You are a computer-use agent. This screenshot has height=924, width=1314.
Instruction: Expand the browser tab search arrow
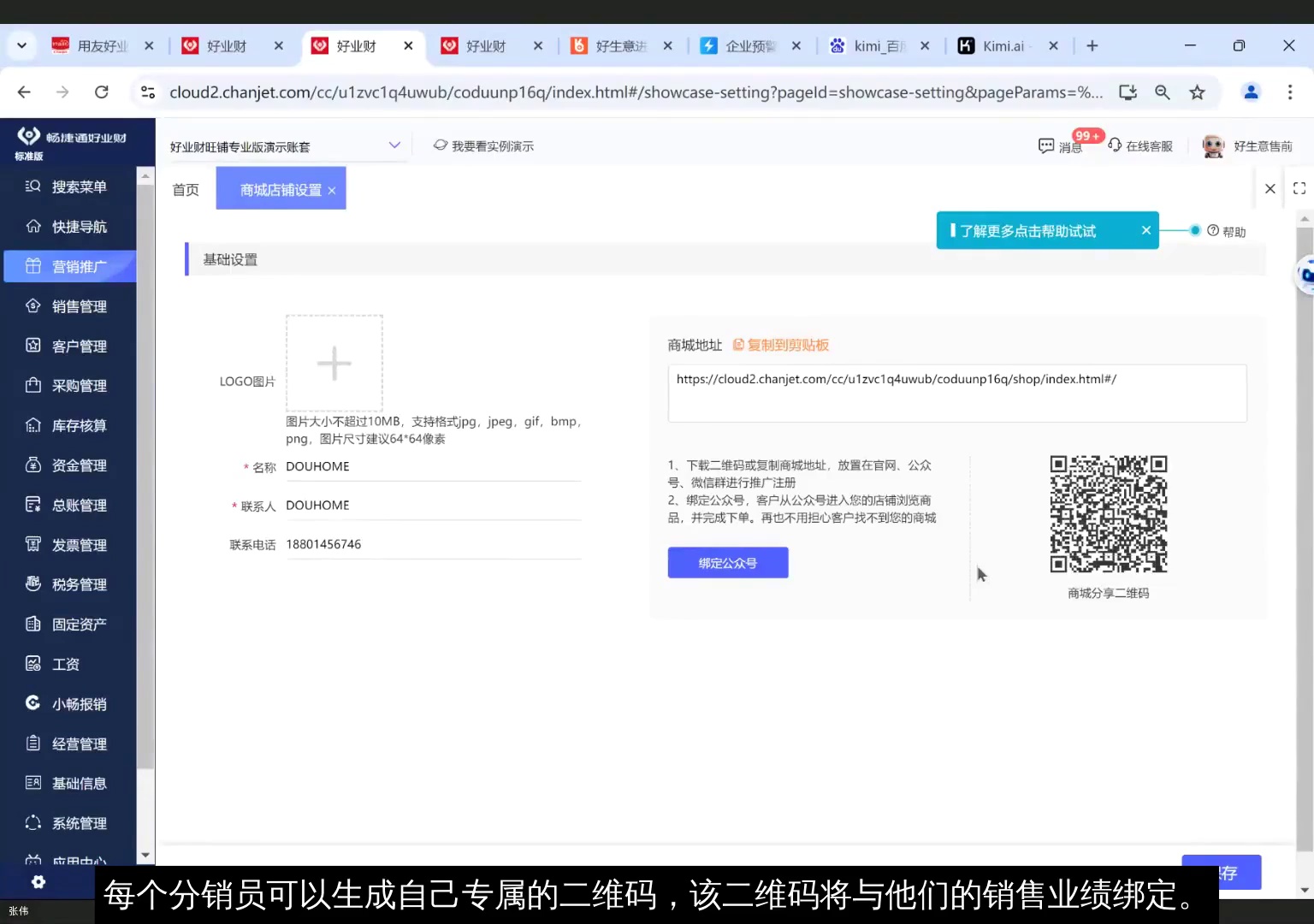coord(21,45)
